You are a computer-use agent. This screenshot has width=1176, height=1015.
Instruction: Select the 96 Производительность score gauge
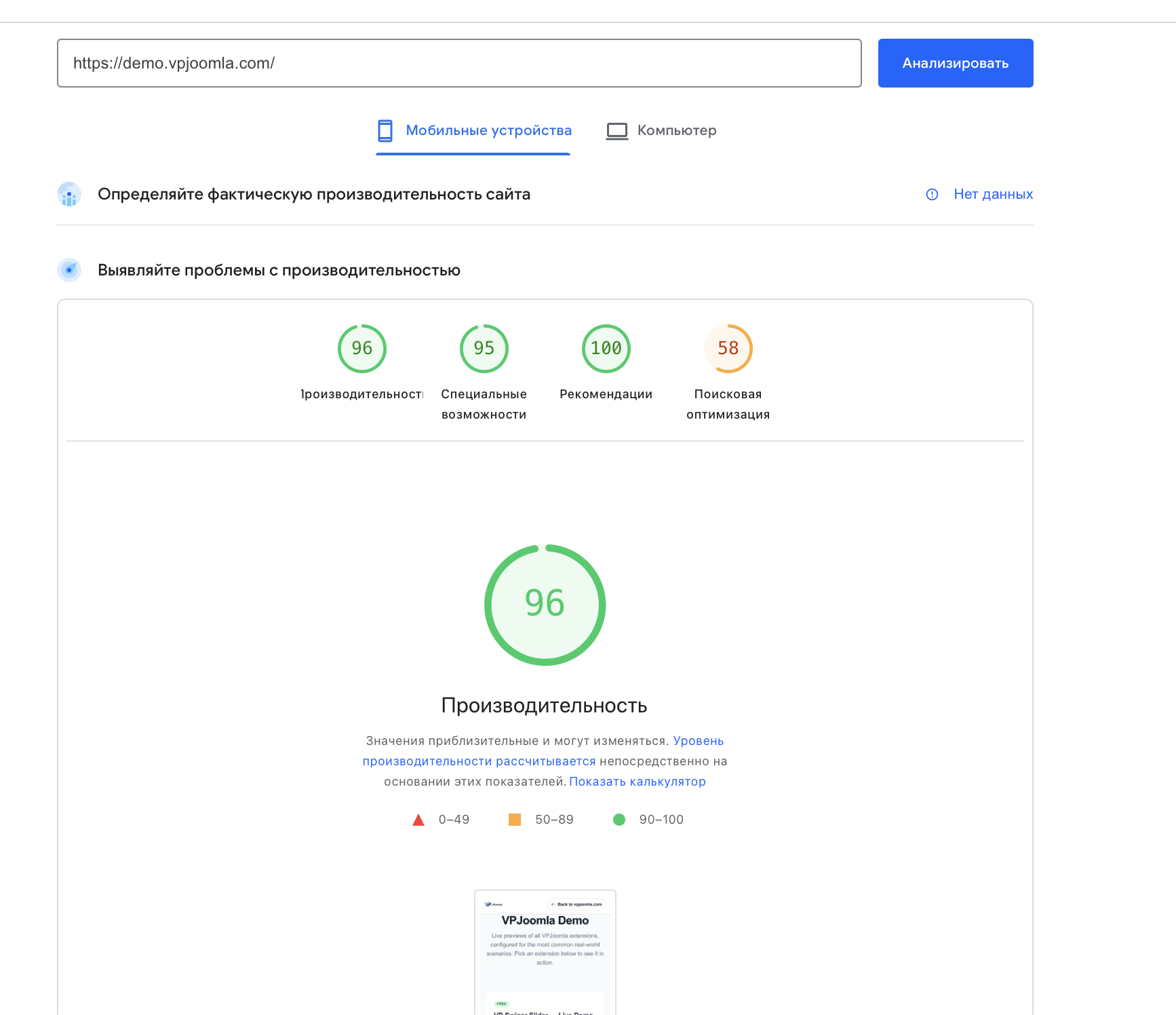coord(362,349)
